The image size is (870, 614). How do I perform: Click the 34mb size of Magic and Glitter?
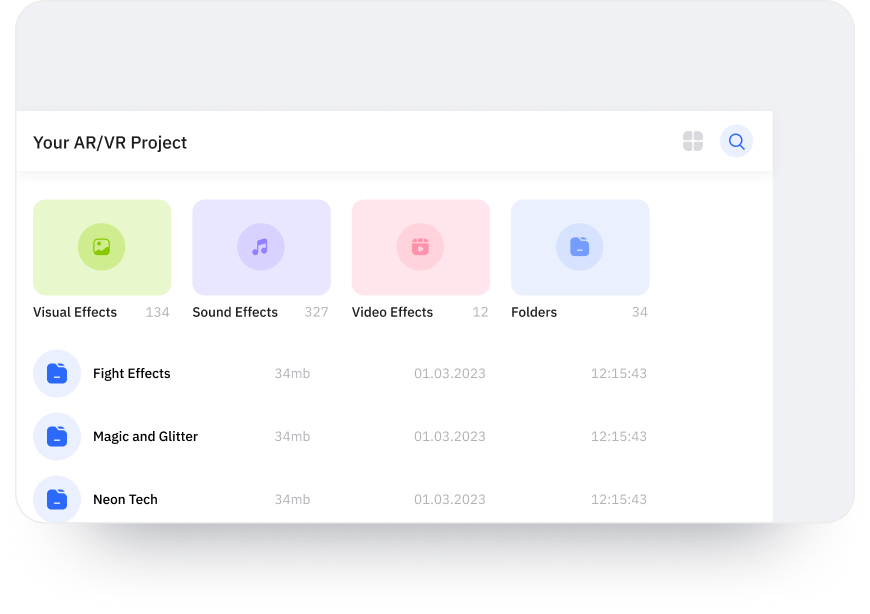pos(292,437)
